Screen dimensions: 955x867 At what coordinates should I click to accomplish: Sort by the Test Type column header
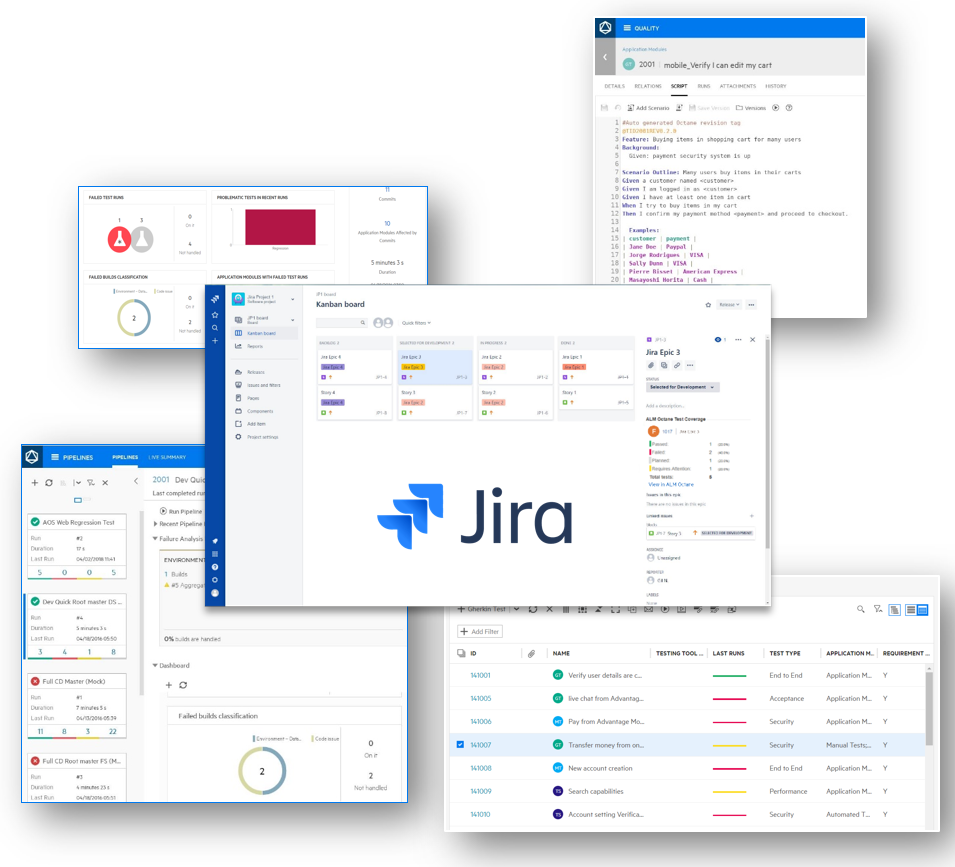[785, 653]
